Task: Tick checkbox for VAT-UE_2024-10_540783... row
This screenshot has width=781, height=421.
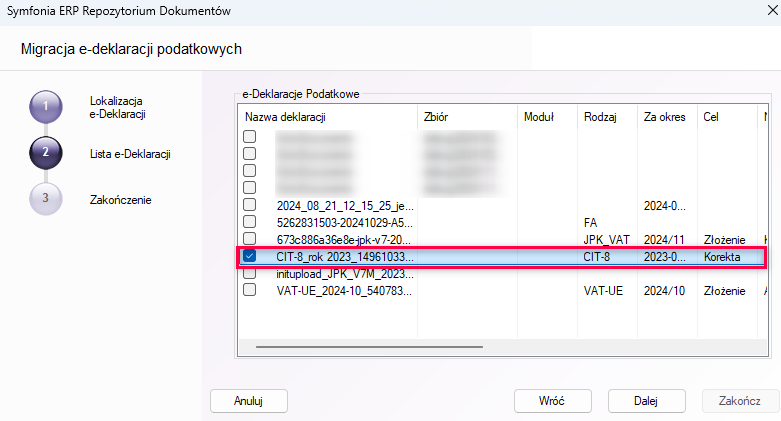Action: [250, 290]
